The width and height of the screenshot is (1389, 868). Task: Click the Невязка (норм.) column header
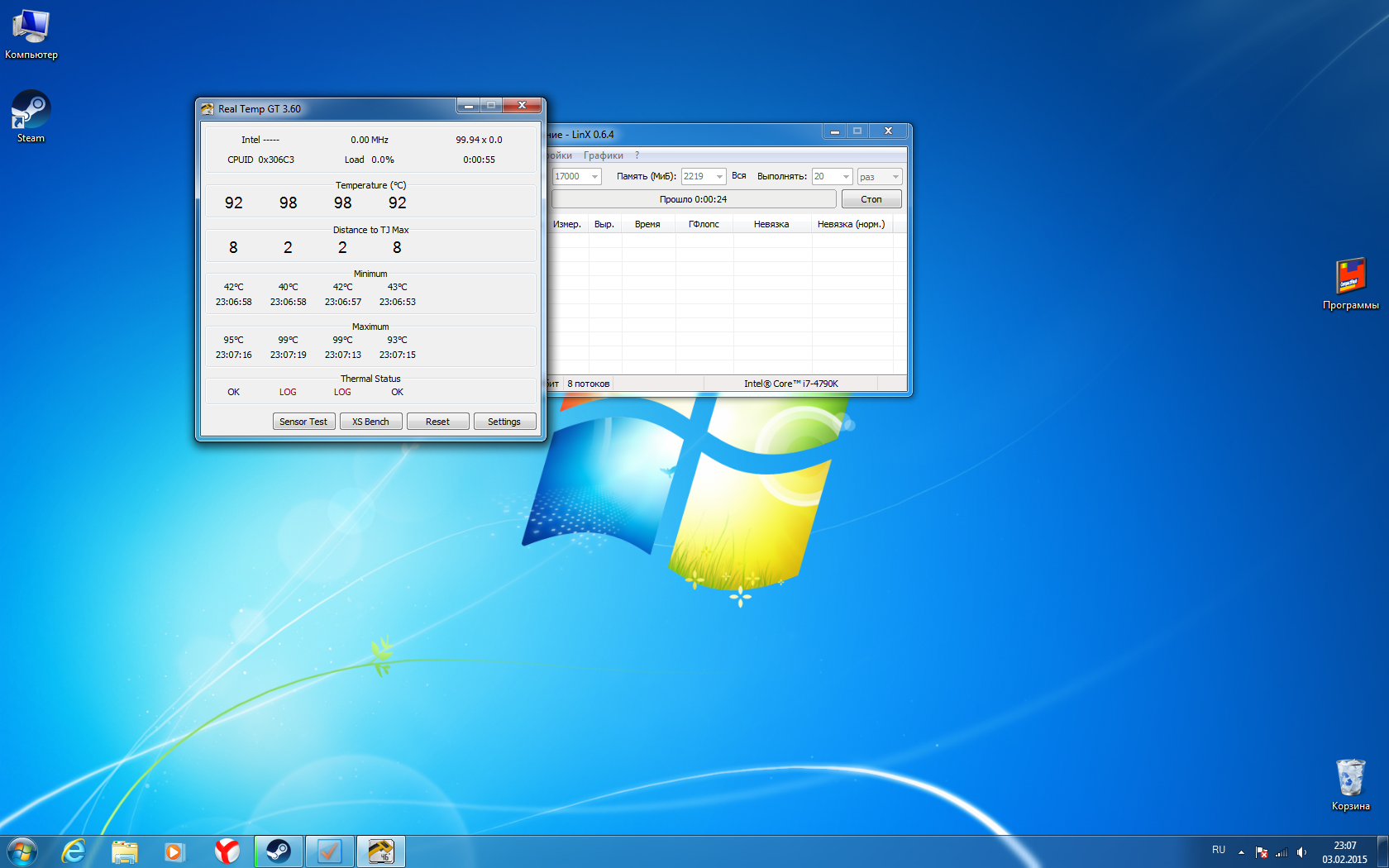click(851, 224)
